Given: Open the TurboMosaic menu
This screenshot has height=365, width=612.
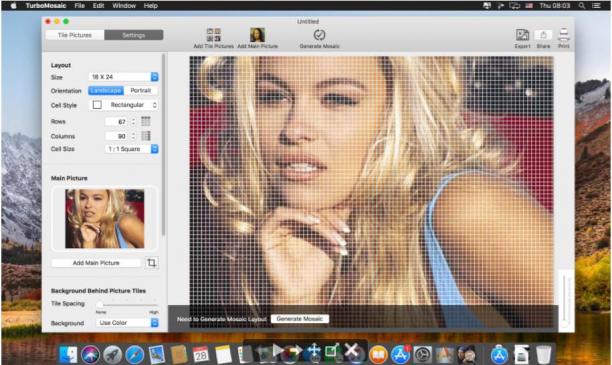Looking at the screenshot, I should 46,5.
